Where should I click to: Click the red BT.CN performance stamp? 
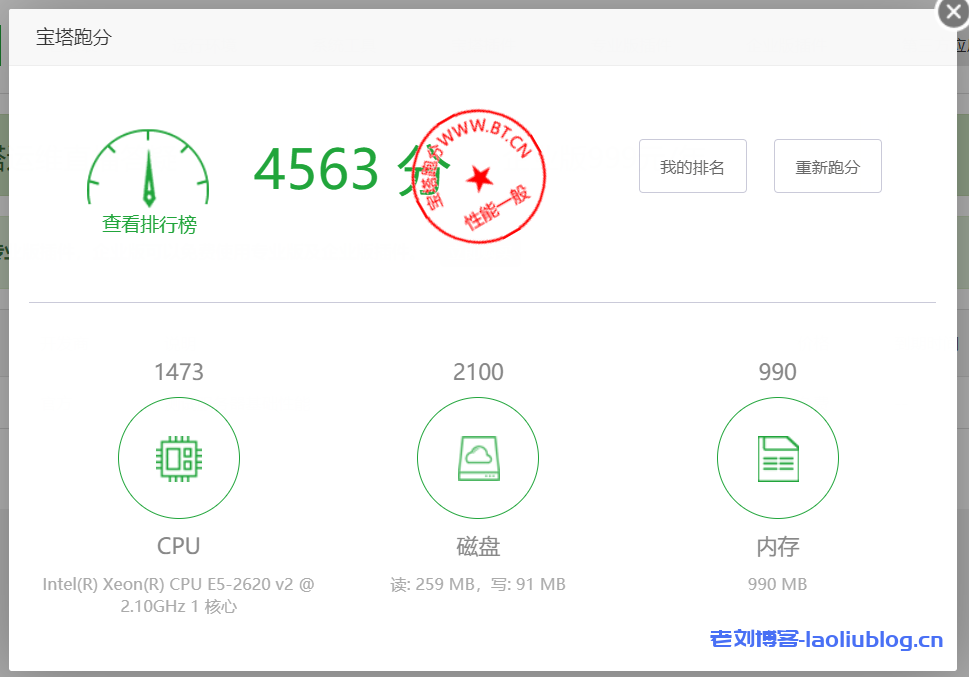pyautogui.click(x=479, y=174)
